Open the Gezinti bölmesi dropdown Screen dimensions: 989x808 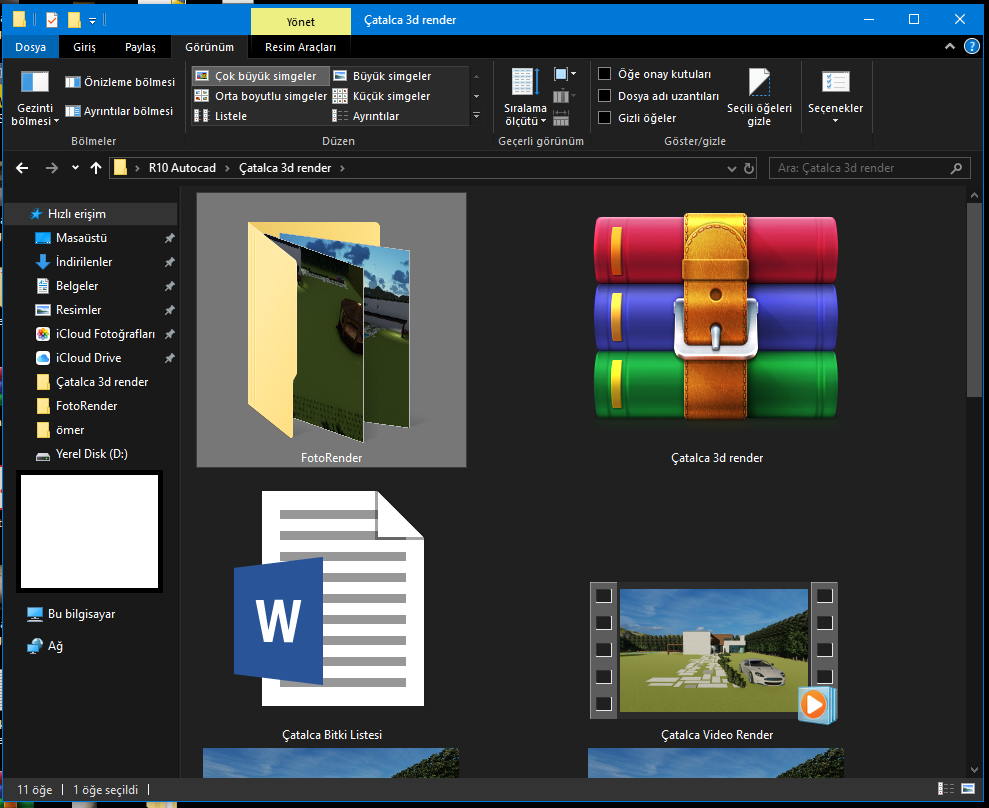tap(35, 98)
